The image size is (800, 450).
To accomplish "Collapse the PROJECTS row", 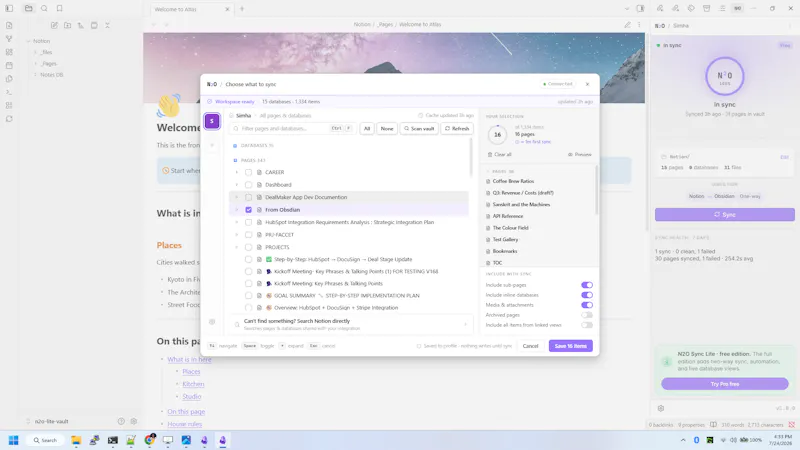I will click(x=237, y=247).
